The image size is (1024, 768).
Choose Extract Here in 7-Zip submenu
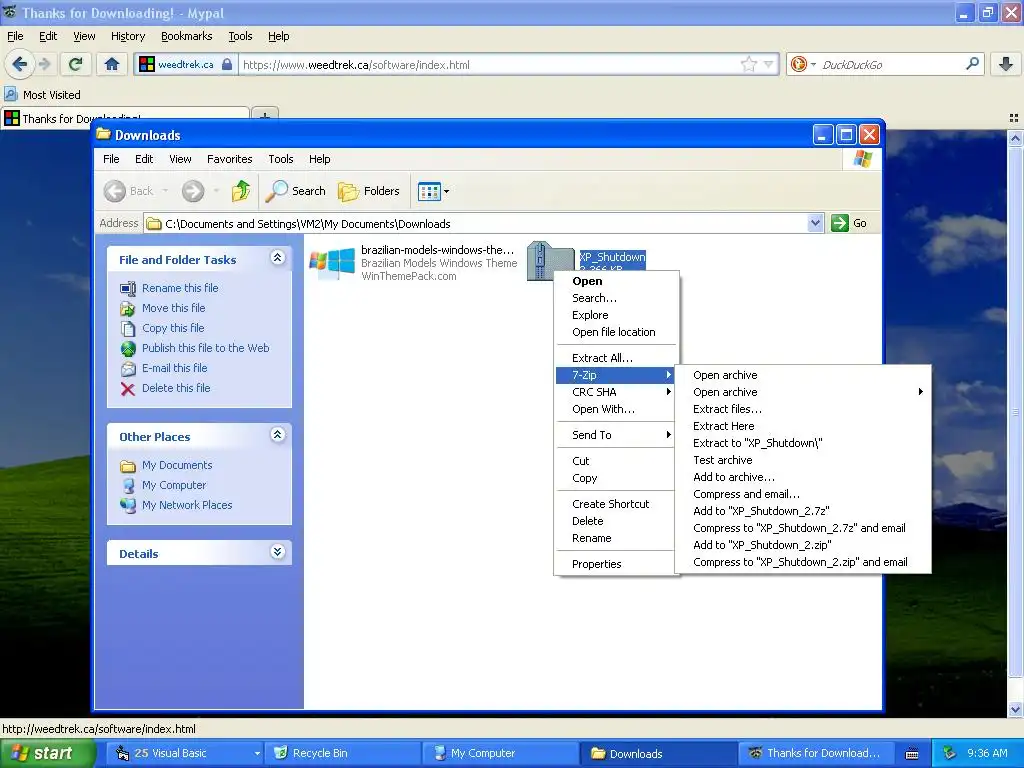tap(803, 426)
